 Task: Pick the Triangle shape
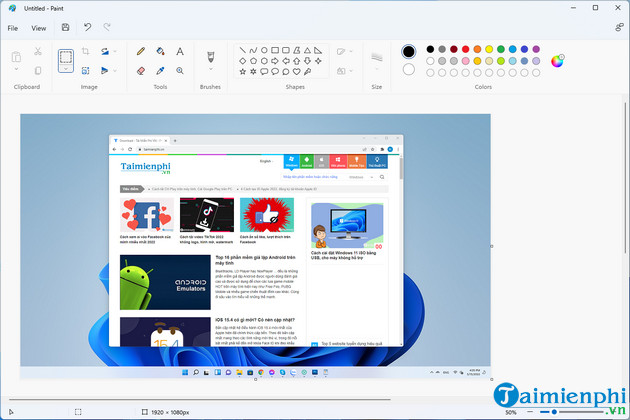pyautogui.click(x=307, y=50)
